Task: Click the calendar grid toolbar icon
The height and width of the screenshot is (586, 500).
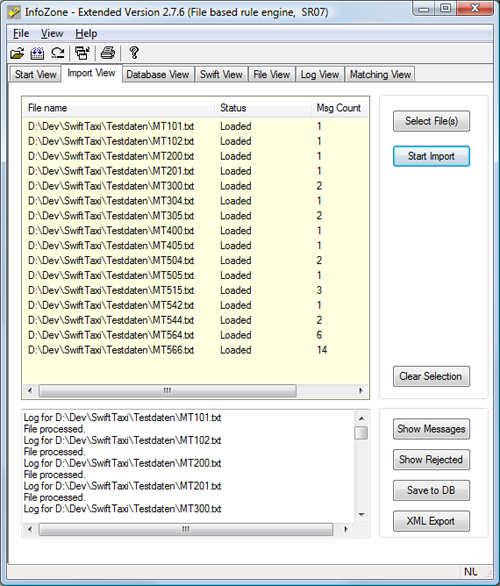Action: [x=37, y=53]
